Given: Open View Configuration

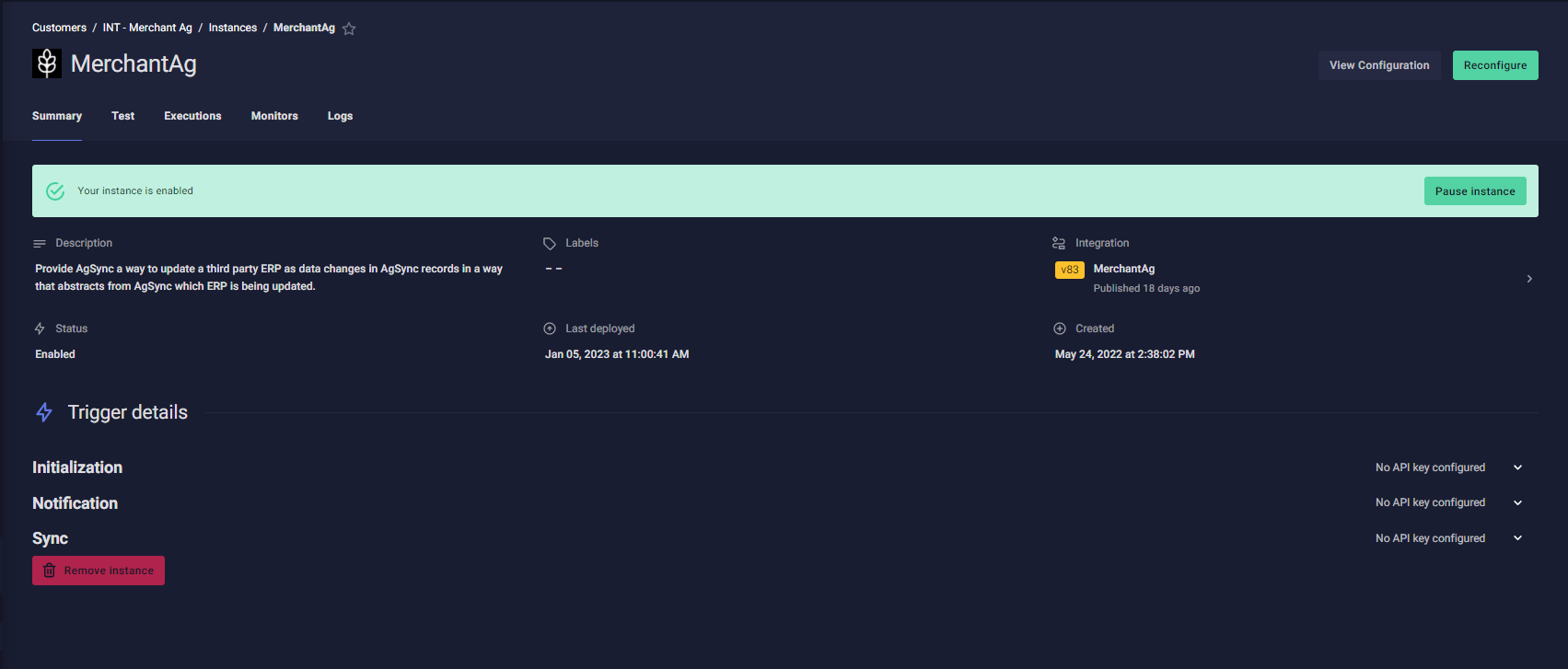Looking at the screenshot, I should 1378,65.
